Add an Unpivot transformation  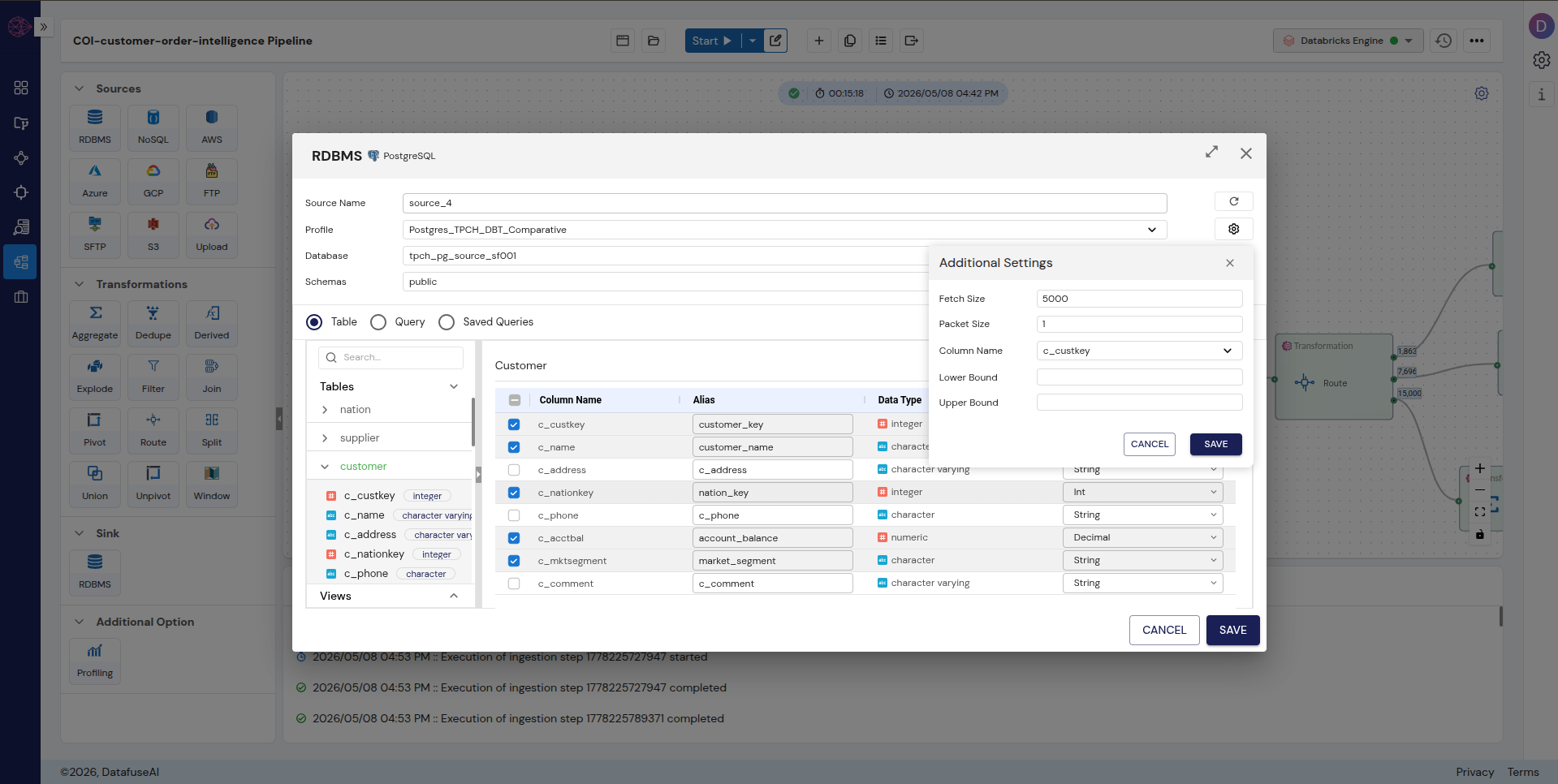153,483
